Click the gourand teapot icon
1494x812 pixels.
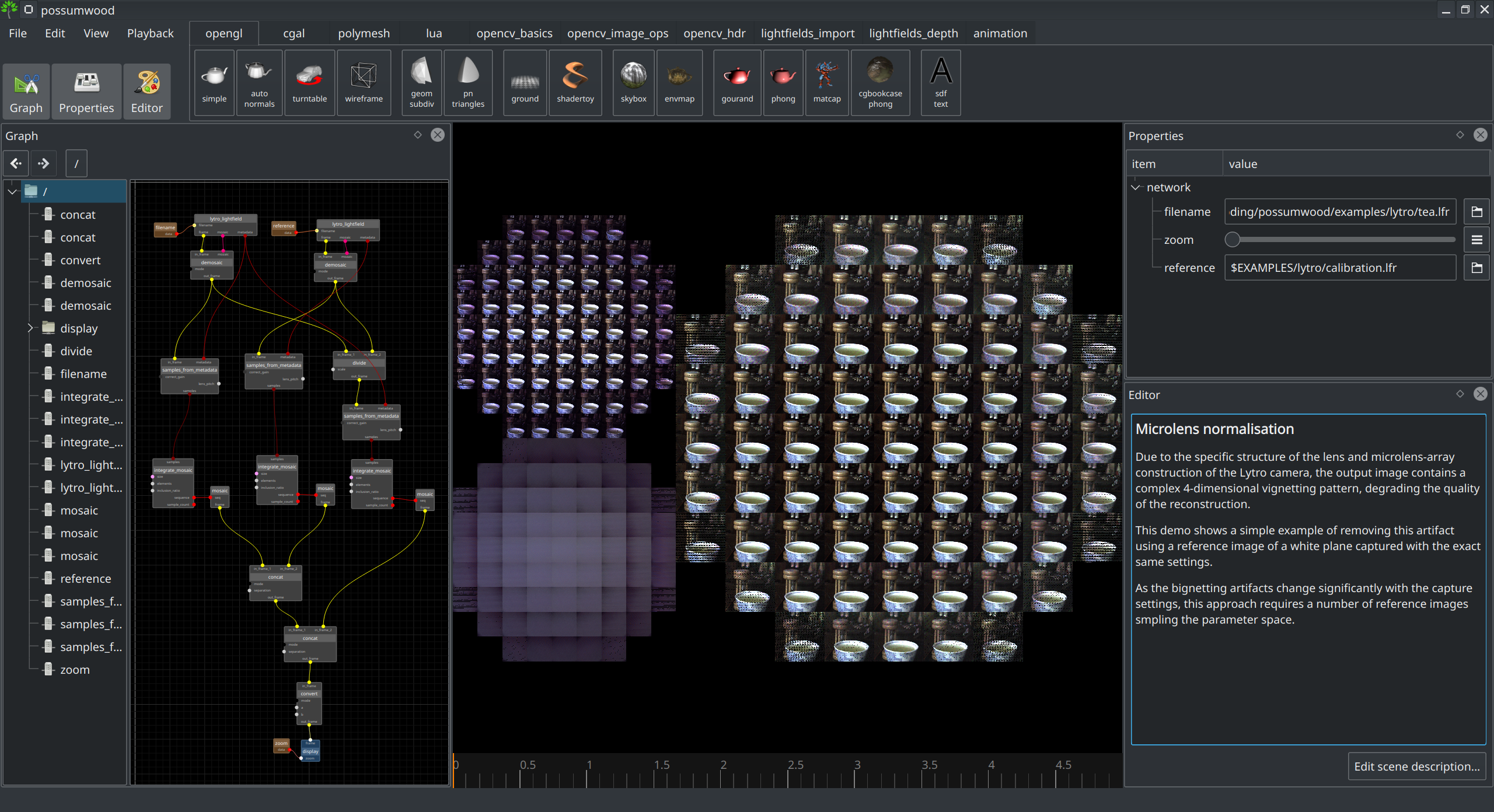736,82
